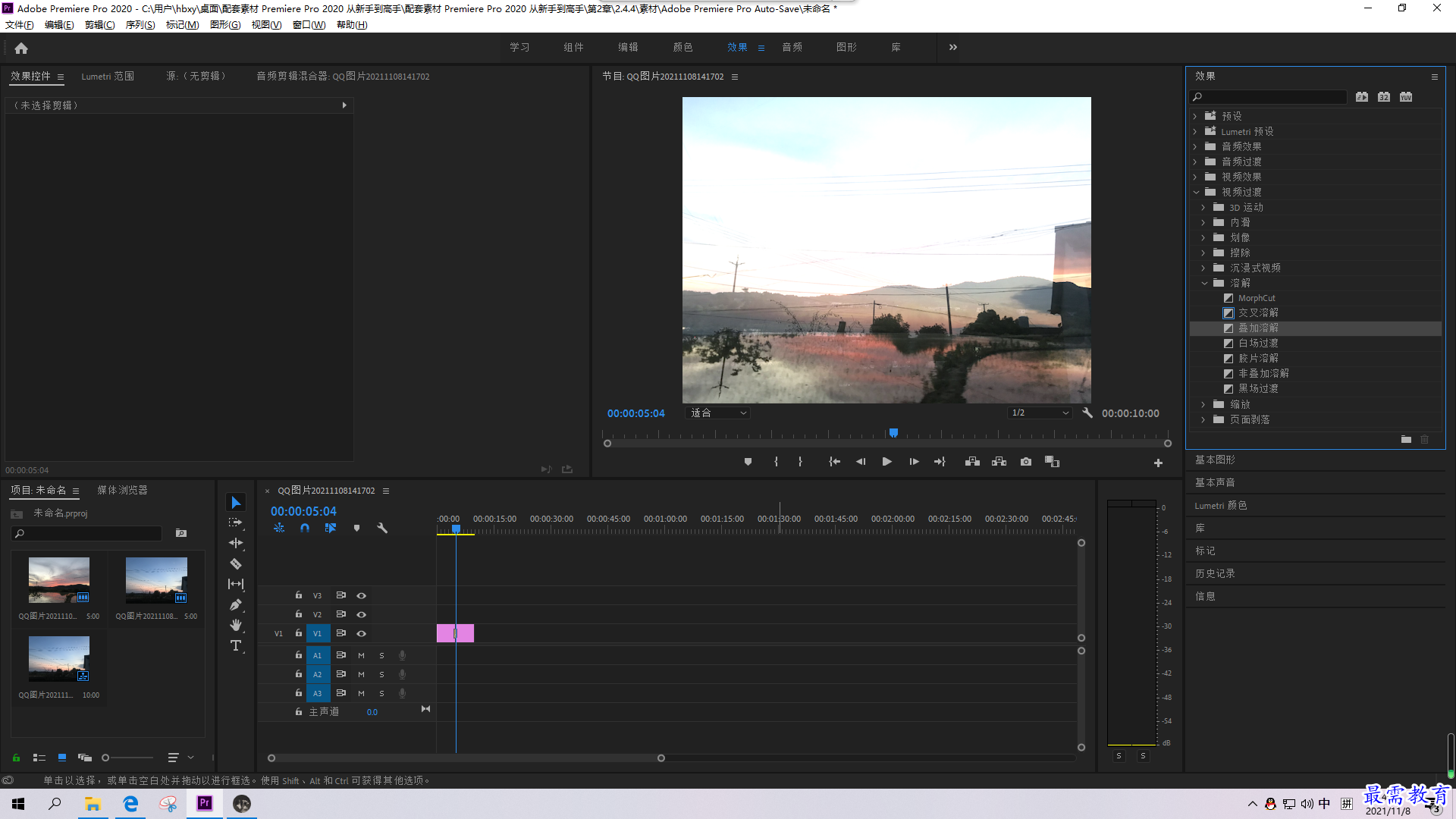
Task: Collapse the 溶解 folder
Action: pyautogui.click(x=1204, y=283)
